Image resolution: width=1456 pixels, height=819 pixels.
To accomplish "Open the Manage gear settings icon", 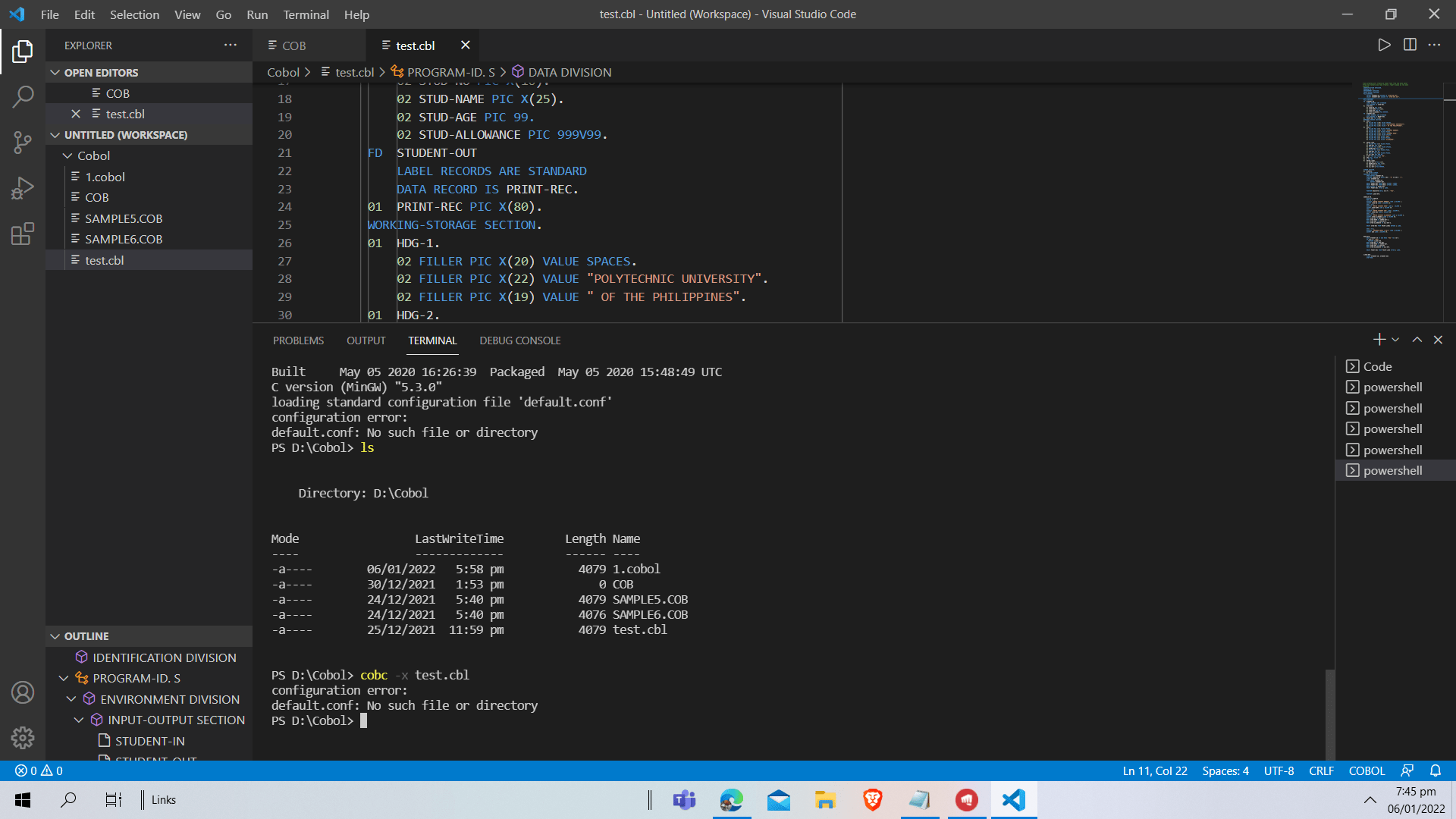I will point(23,737).
